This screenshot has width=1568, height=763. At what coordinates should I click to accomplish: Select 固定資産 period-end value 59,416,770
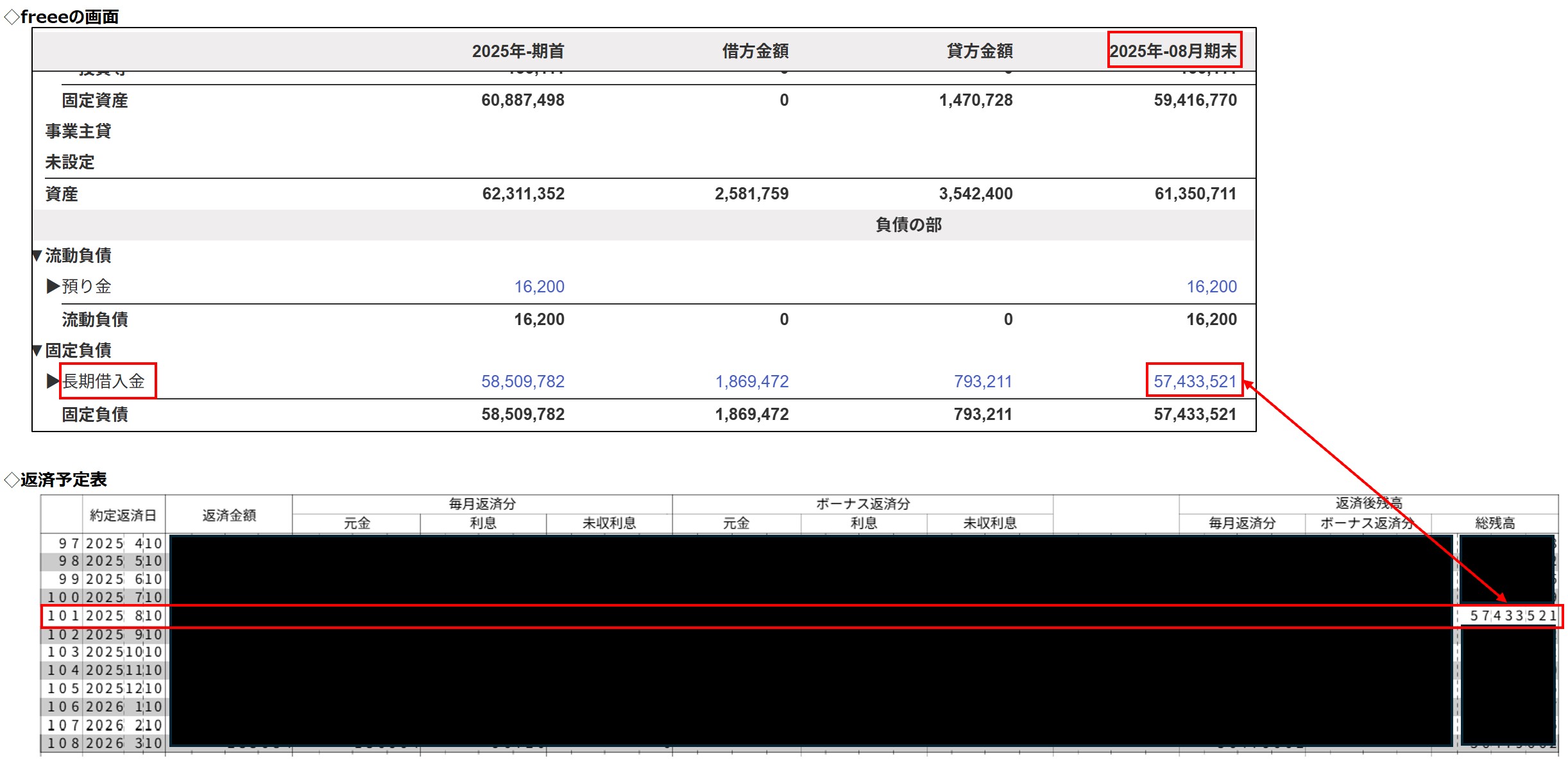coord(1195,100)
